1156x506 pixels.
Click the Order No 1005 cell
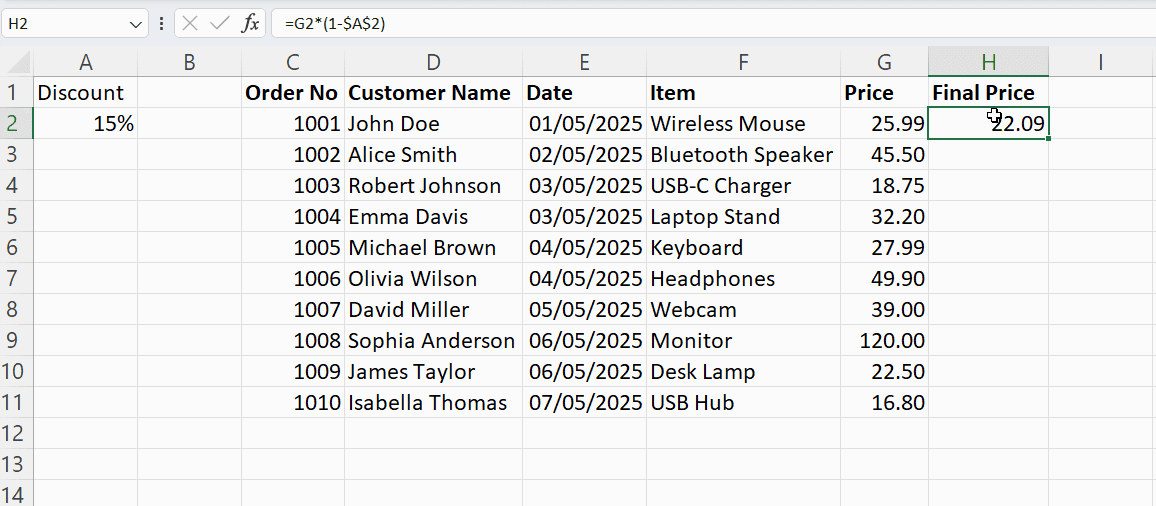(x=293, y=248)
